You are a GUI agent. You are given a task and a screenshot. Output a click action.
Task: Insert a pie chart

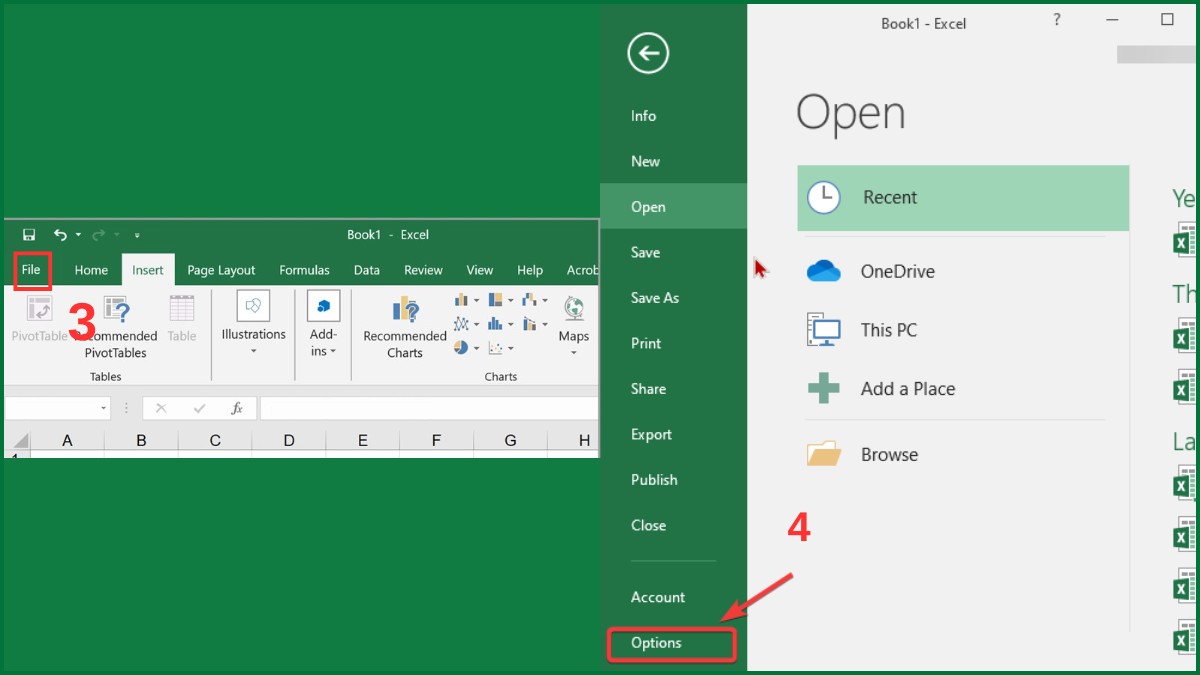(x=461, y=347)
